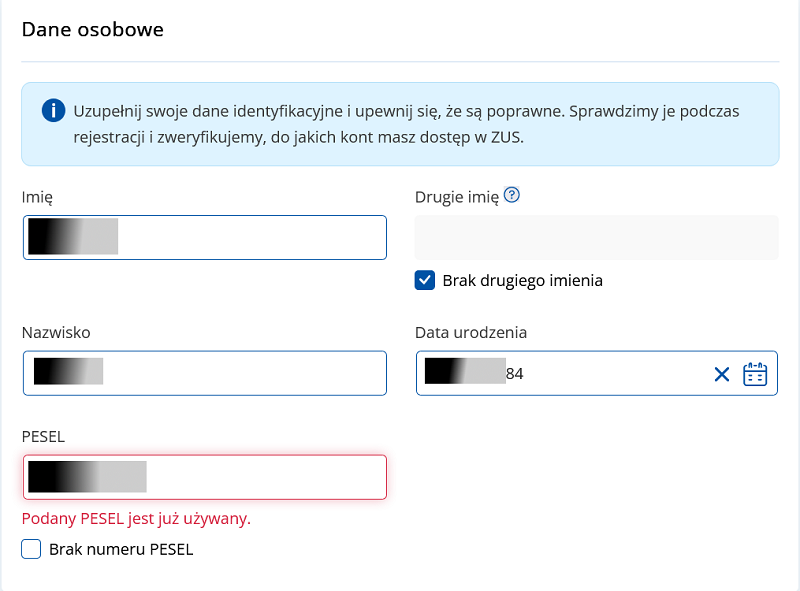Click the PESEL field label
800x591 pixels.
click(x=43, y=437)
